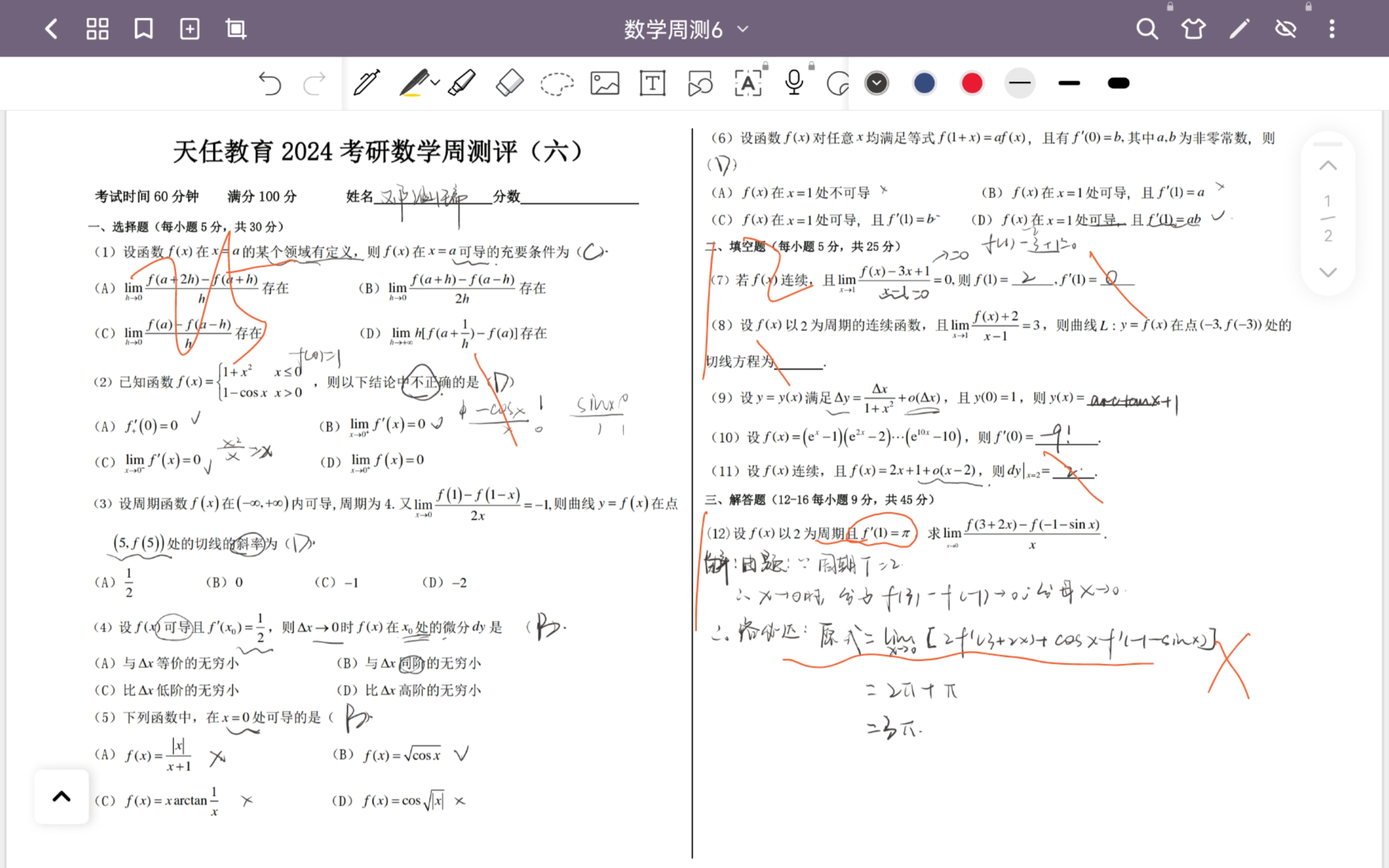Image resolution: width=1389 pixels, height=868 pixels.
Task: Open the text recognition tool
Action: point(748,83)
